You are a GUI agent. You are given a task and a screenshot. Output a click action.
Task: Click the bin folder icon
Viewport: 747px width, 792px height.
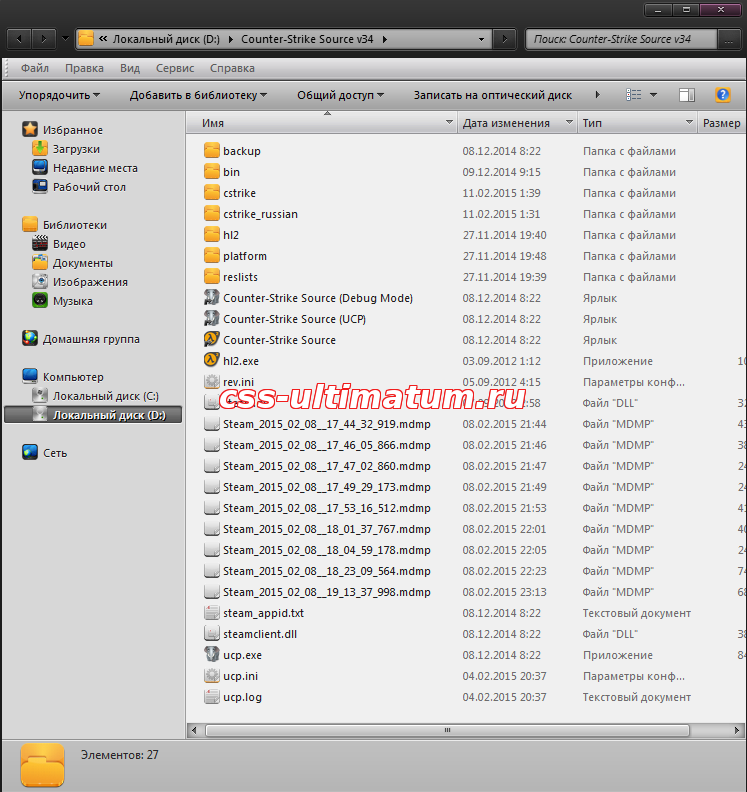(212, 172)
